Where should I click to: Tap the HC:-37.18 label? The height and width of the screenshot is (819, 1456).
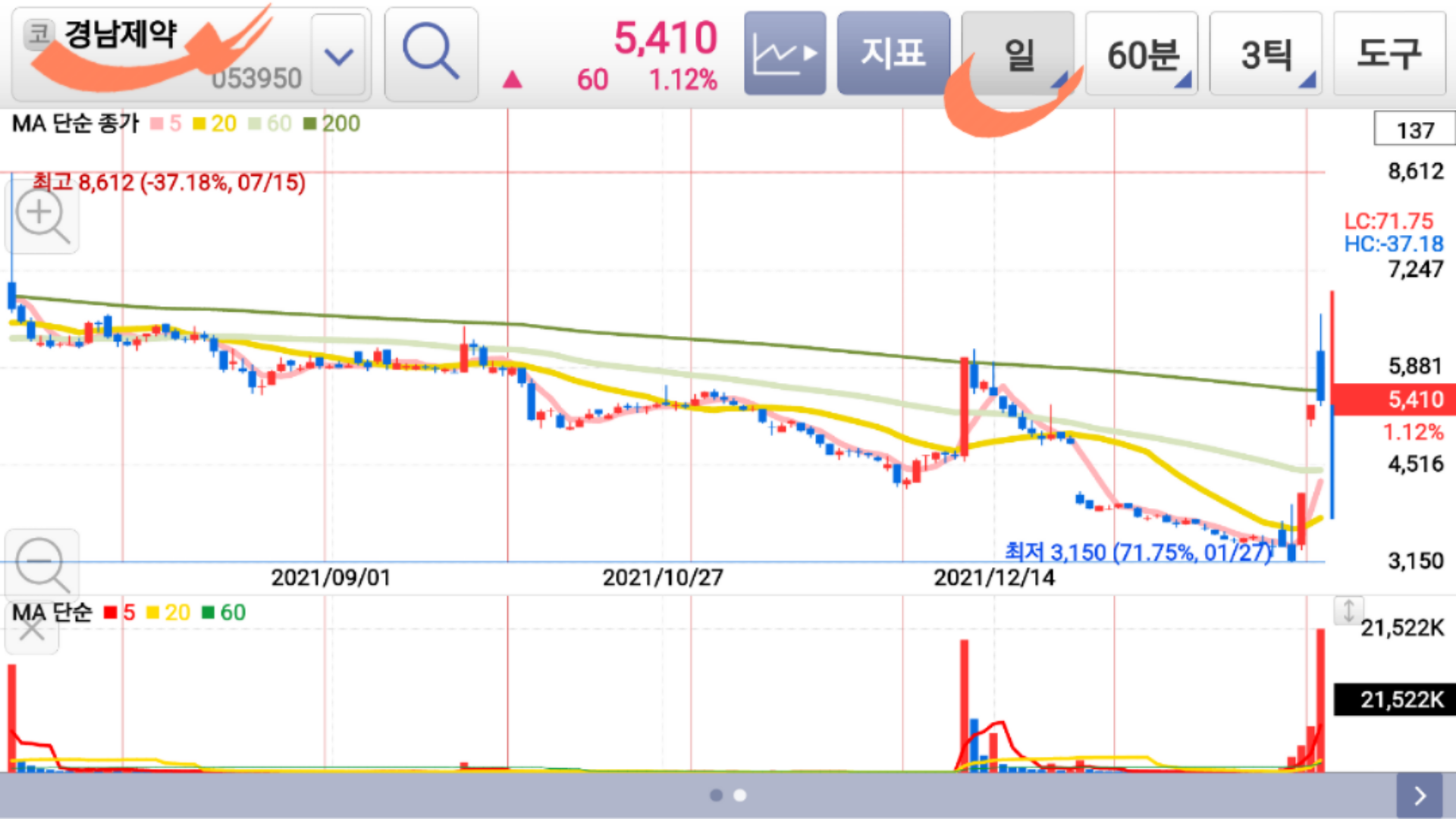[1394, 244]
